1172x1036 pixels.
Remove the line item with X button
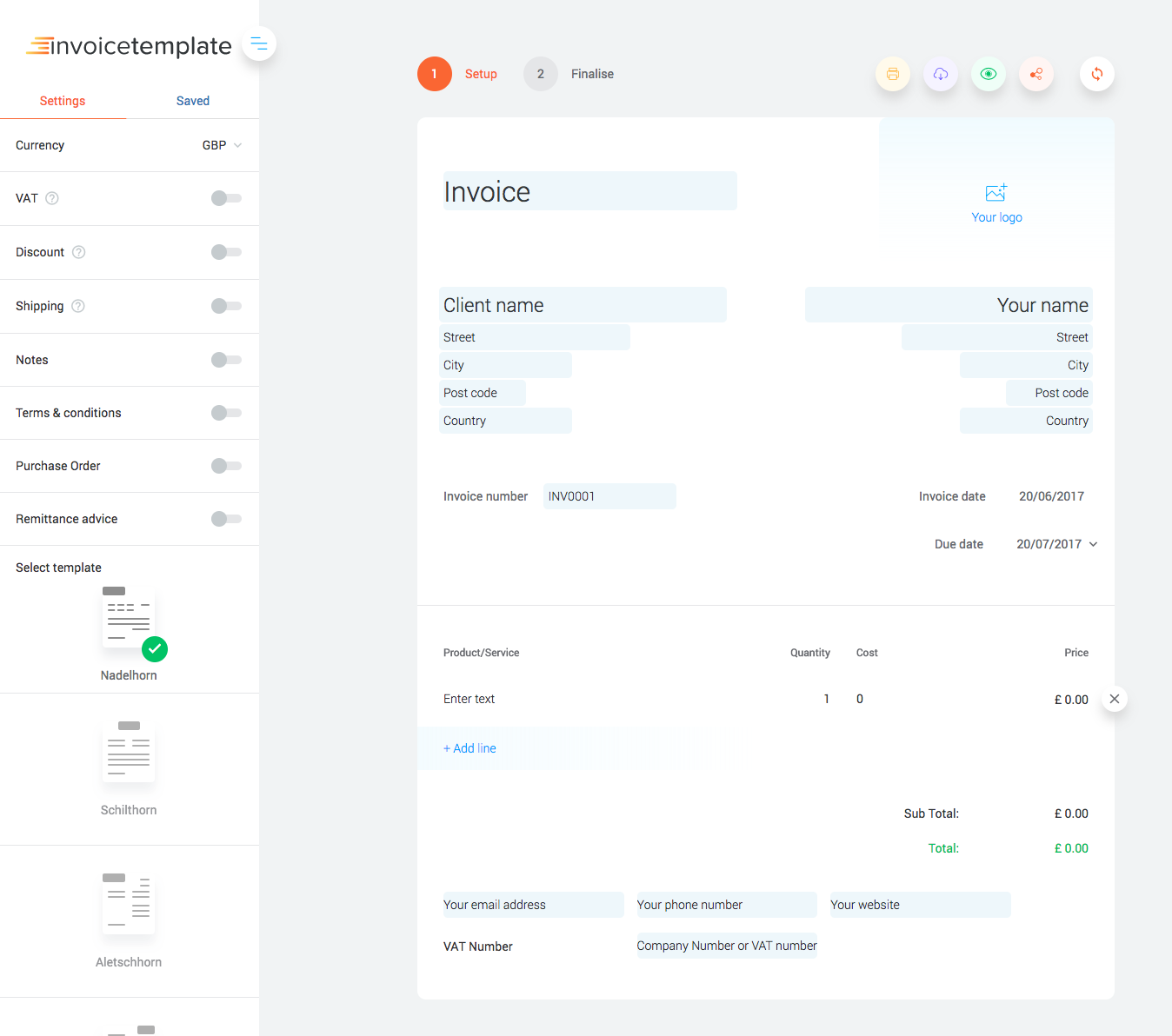1115,699
